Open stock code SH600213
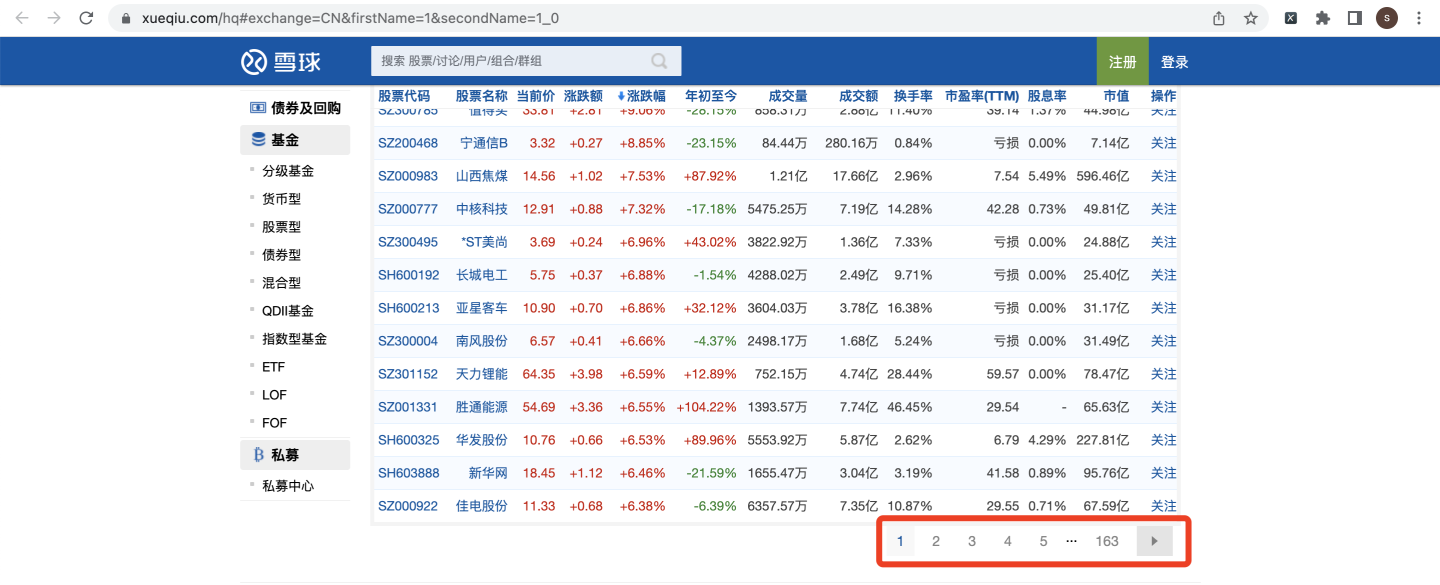 [408, 308]
